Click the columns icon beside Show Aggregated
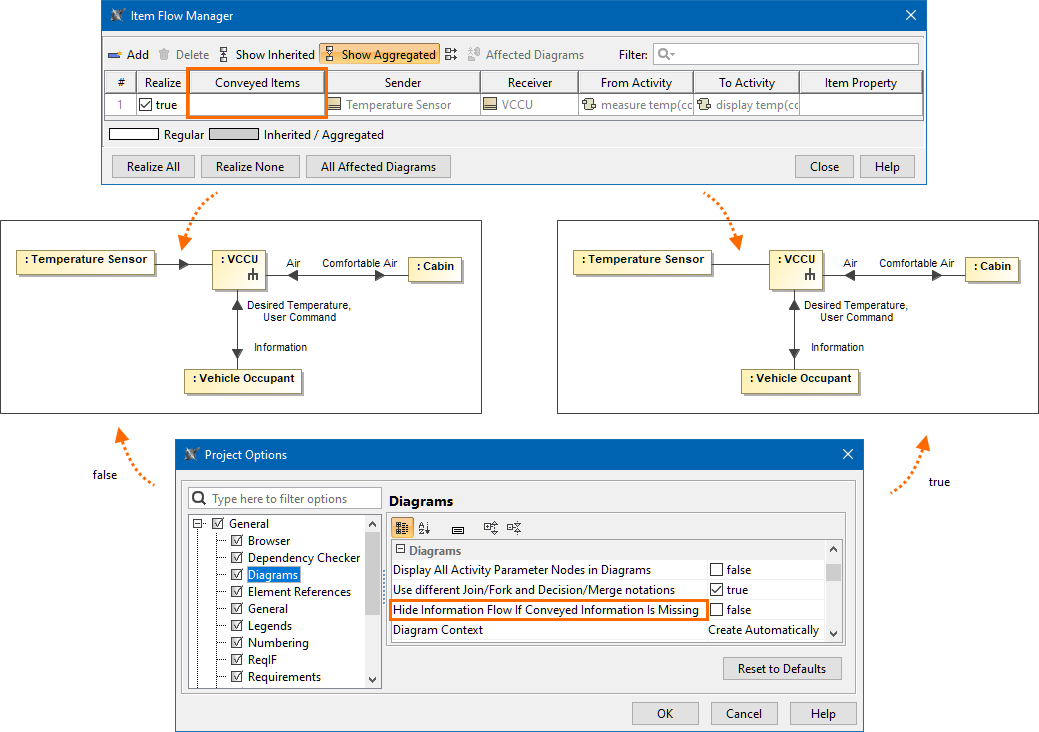 451,55
